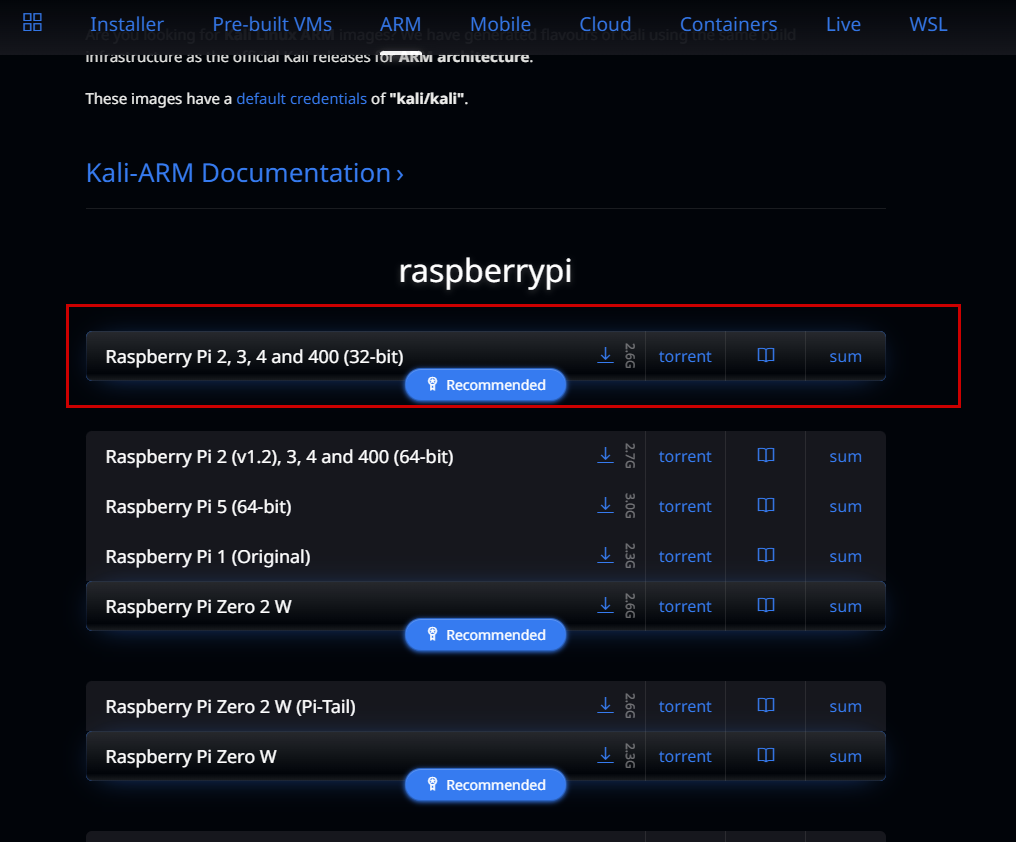1016x842 pixels.
Task: Open documentation book icon for Raspberry Pi 1 (Original)
Action: pyautogui.click(x=766, y=555)
